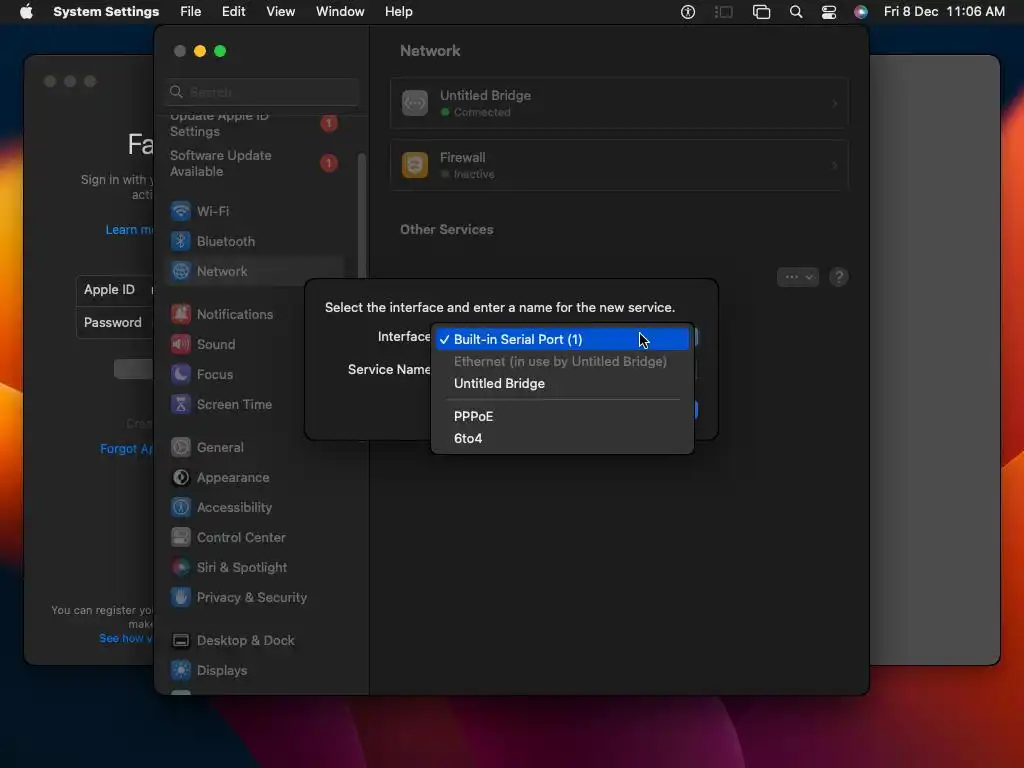1024x768 pixels.
Task: Open the Sound speaker icon
Action: pos(180,344)
